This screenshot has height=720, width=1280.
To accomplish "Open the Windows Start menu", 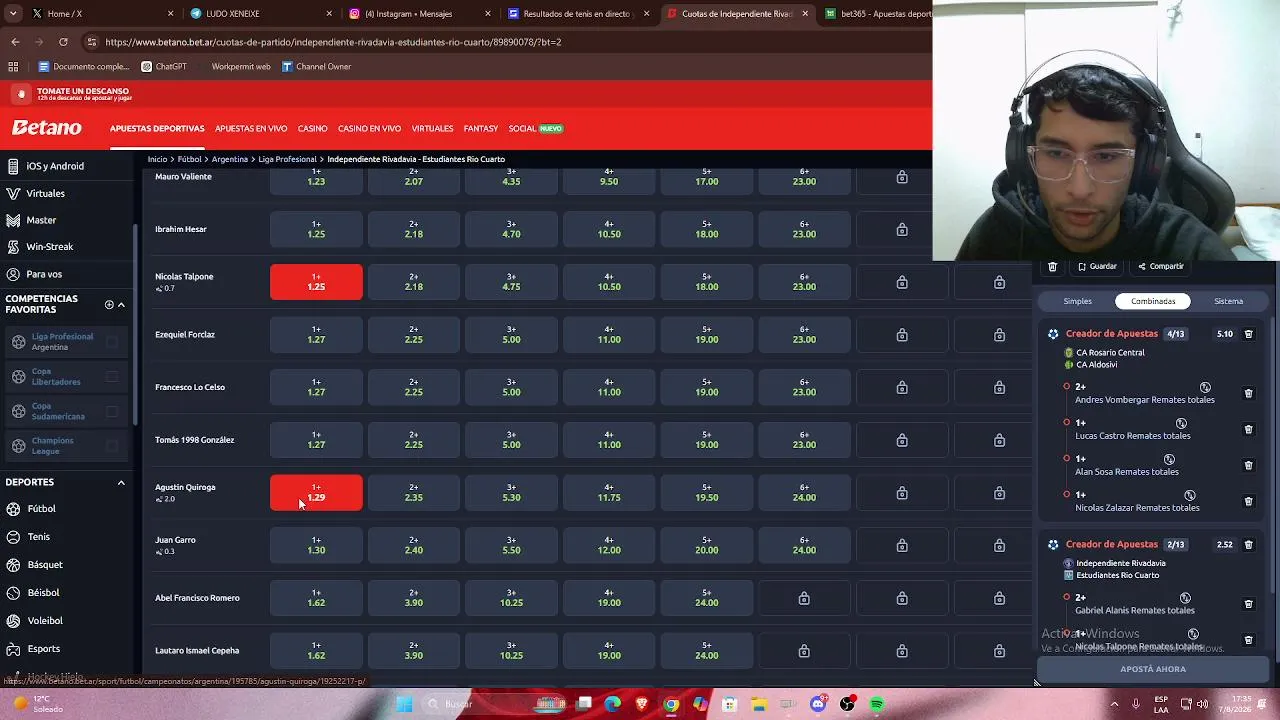I will coord(404,704).
